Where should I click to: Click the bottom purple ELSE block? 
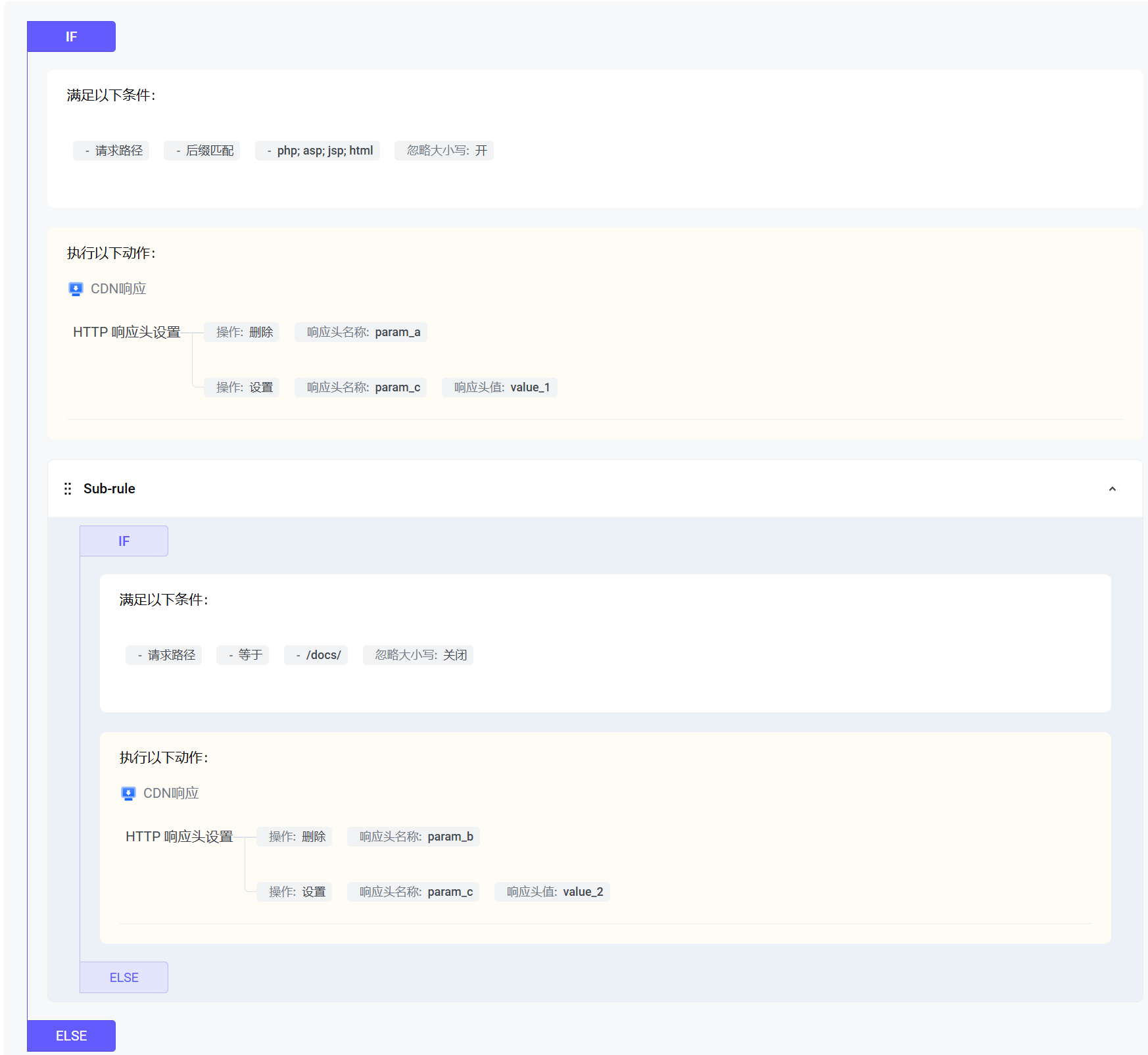(71, 1035)
